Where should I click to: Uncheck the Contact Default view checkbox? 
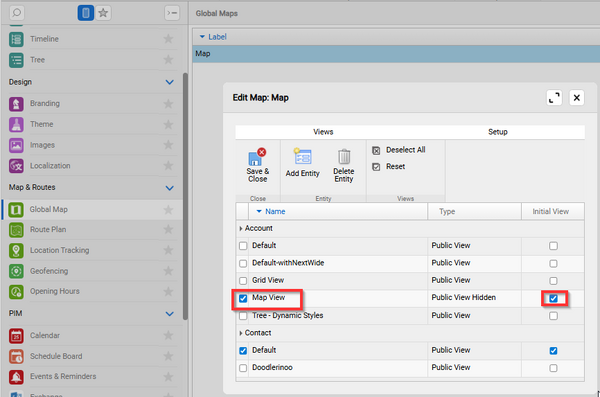[243, 350]
